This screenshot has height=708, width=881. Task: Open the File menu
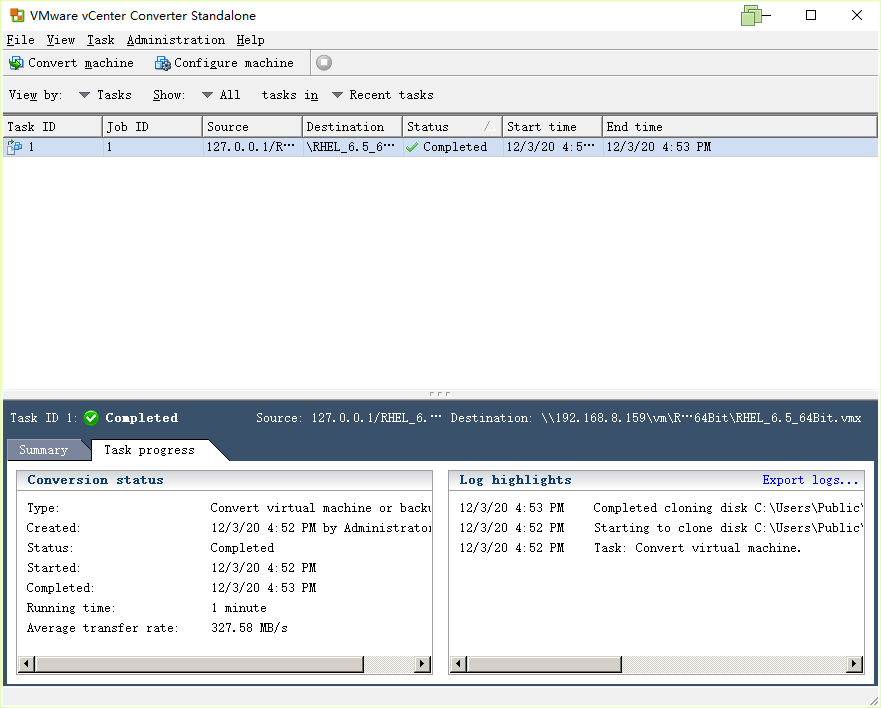20,40
